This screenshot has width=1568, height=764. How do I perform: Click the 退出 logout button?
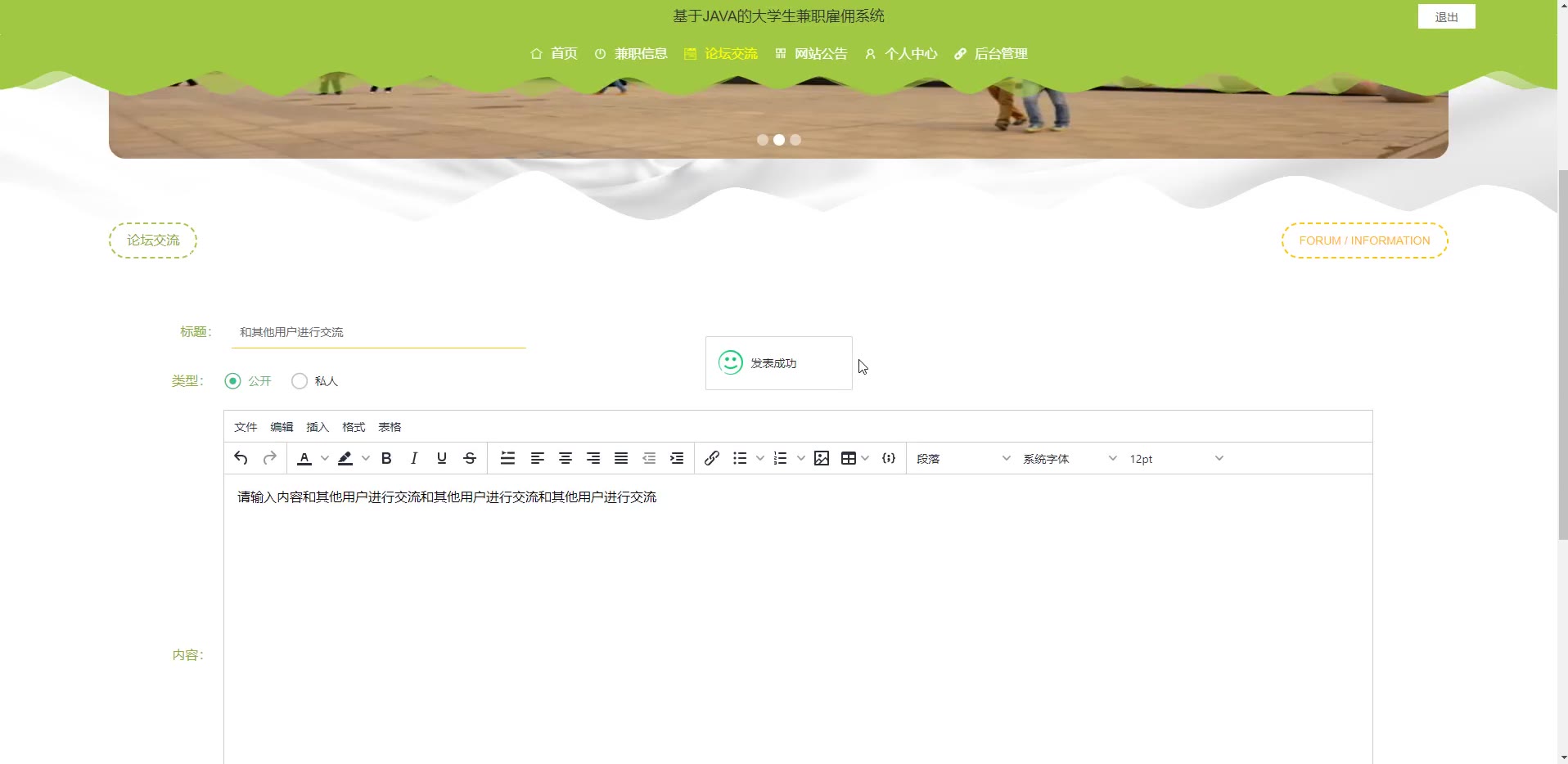(x=1446, y=17)
